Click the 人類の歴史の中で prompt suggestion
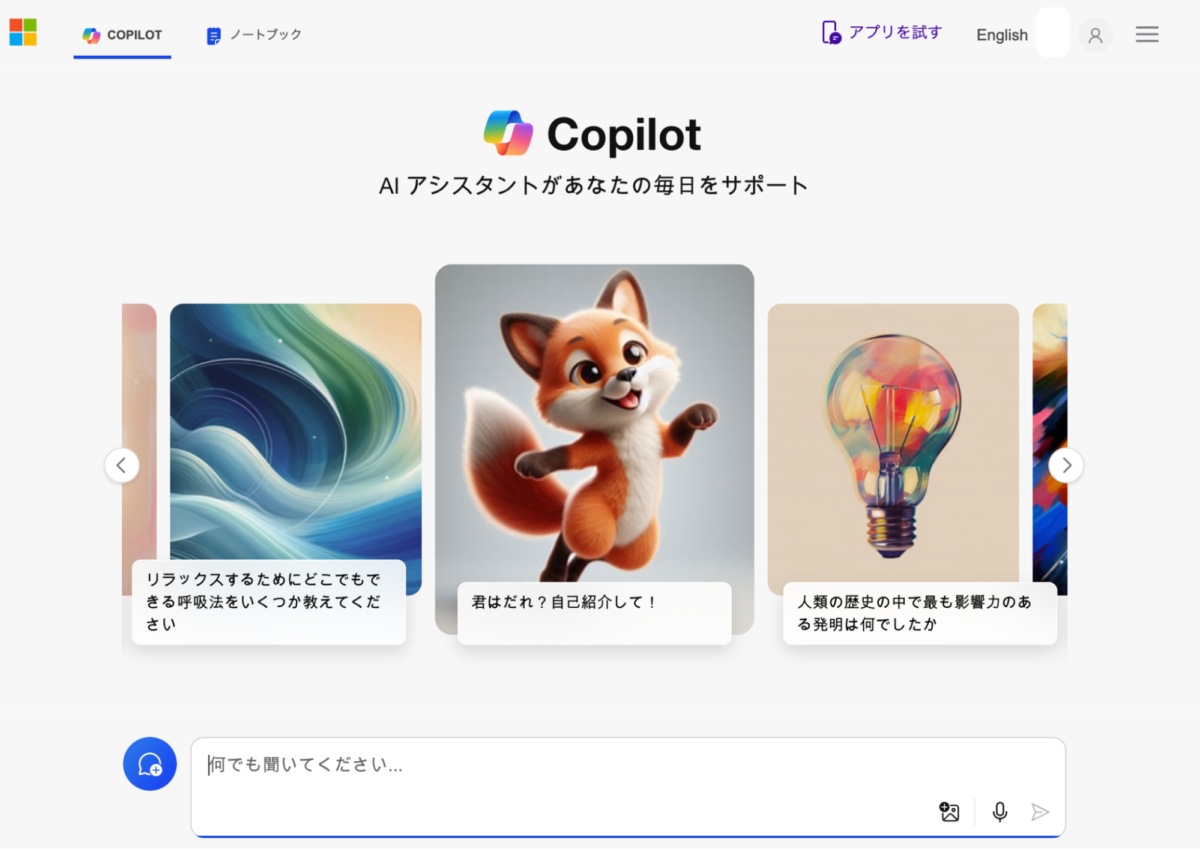Screen dimensions: 1200x849 click(x=920, y=613)
